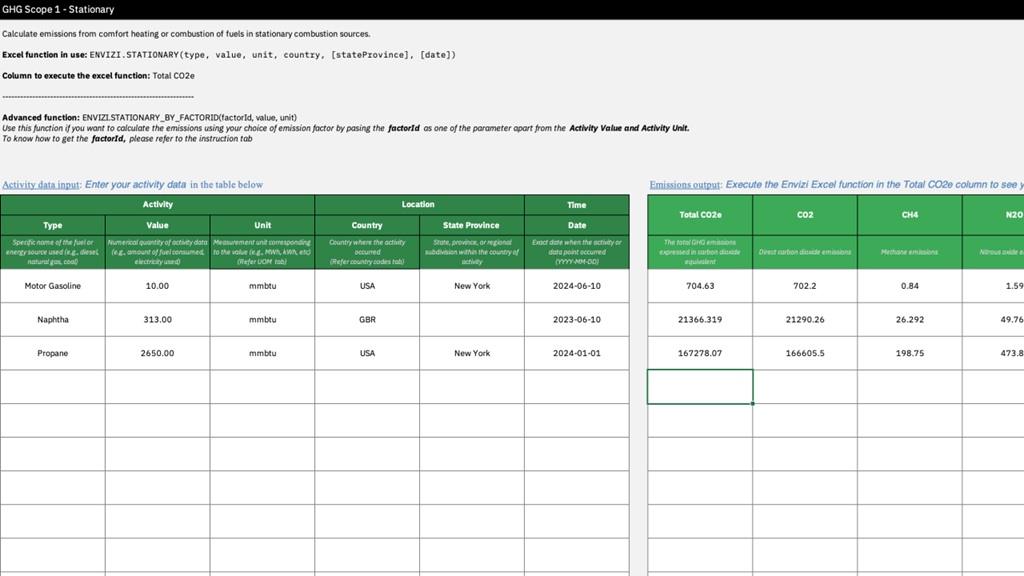This screenshot has height=576, width=1024.
Task: Click the Total CO2e value 21366.319
Action: point(700,320)
